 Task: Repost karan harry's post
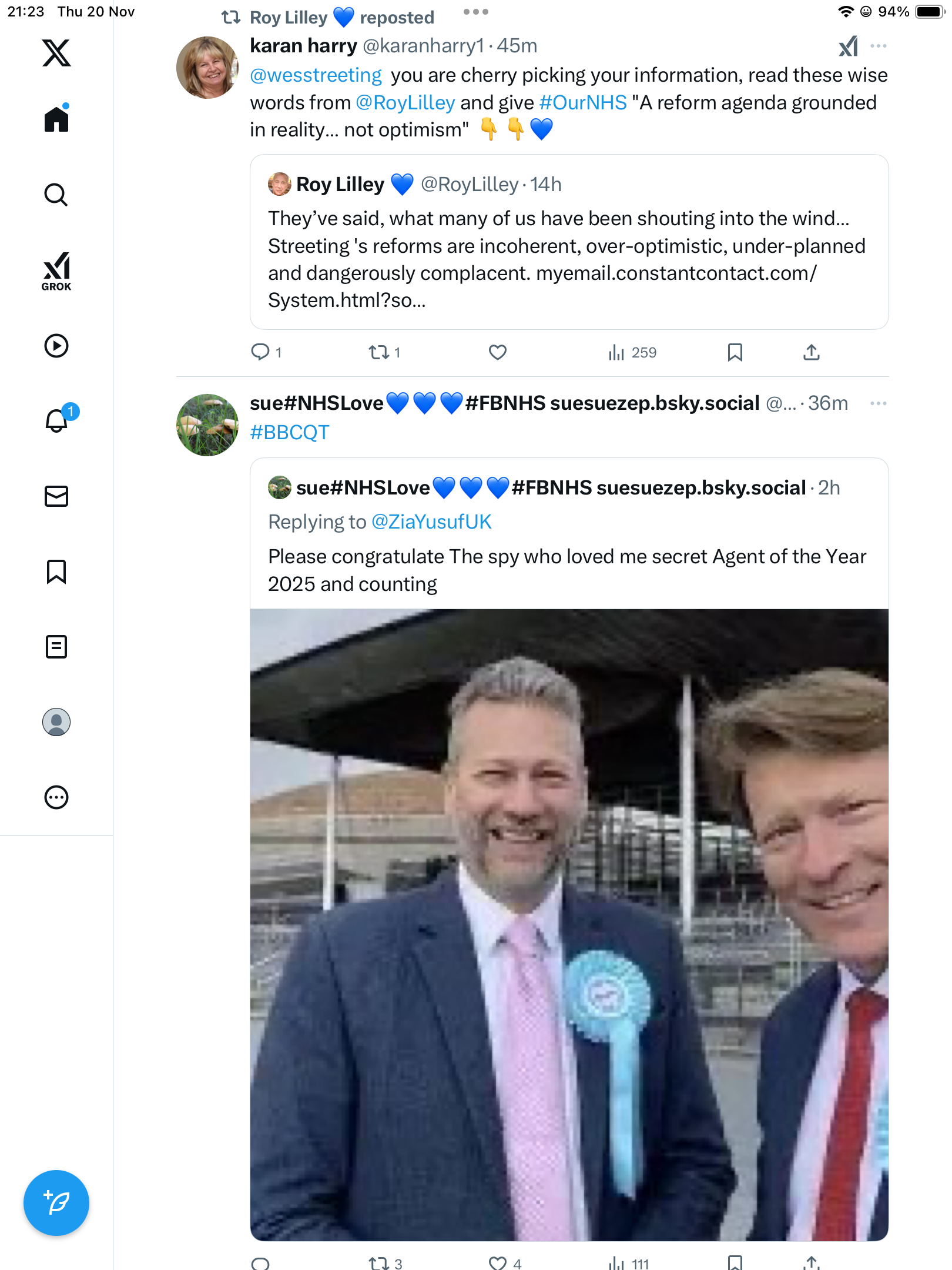coord(379,352)
